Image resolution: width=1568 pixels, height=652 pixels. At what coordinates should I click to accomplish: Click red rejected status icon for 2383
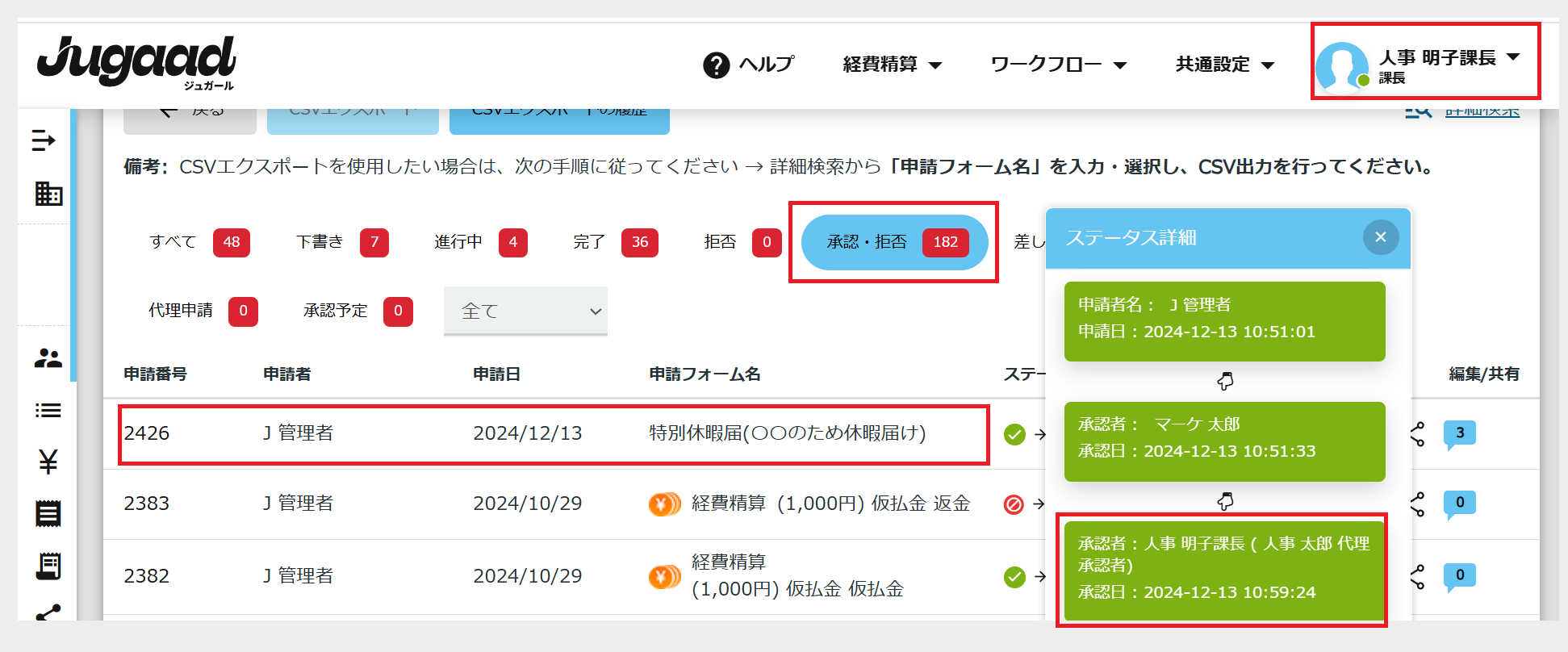[1014, 504]
